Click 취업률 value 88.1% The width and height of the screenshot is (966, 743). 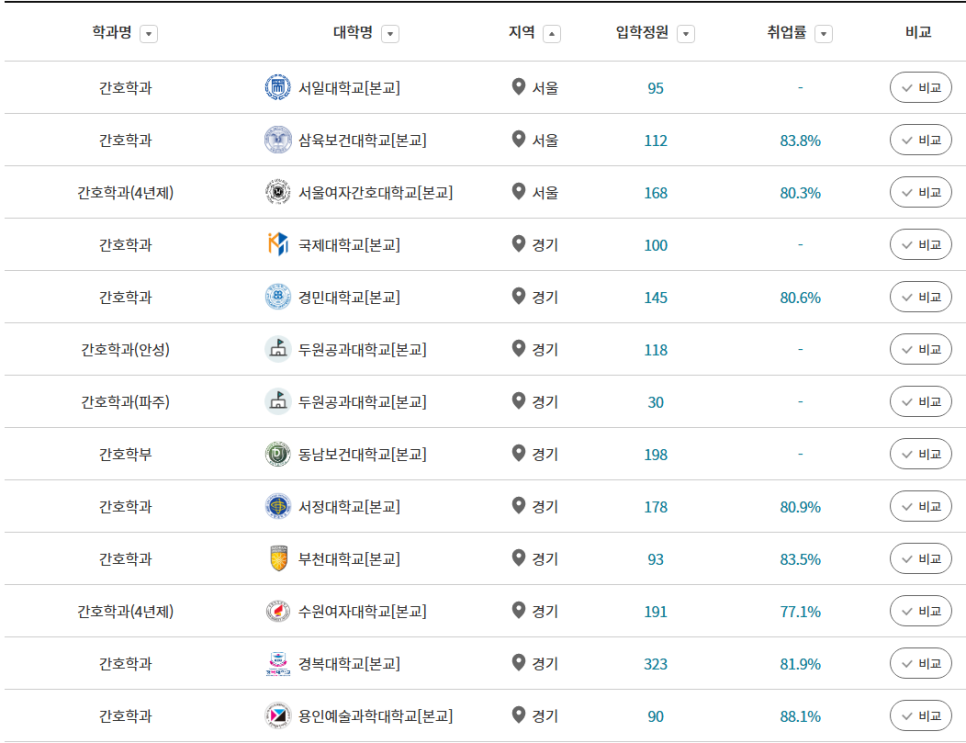[800, 717]
